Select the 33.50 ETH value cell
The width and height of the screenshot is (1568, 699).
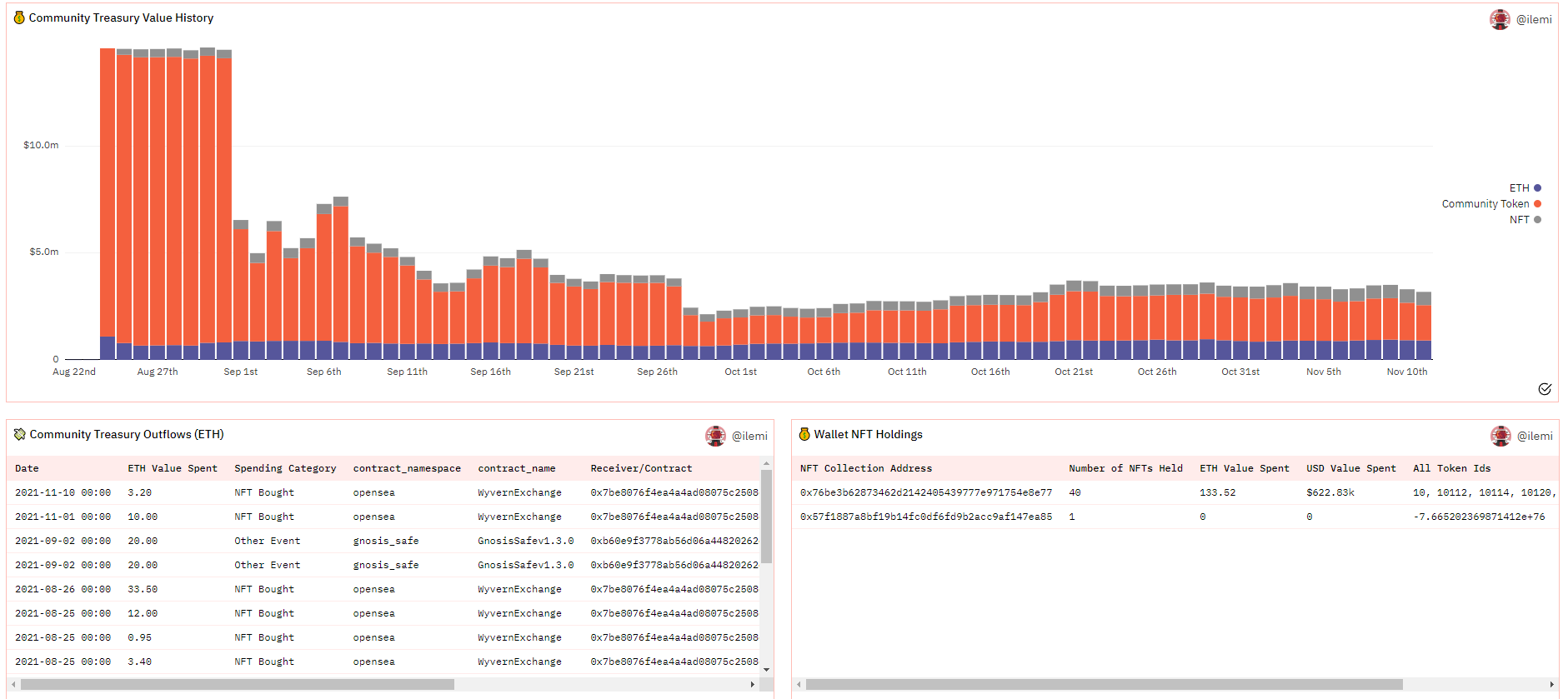pos(143,589)
